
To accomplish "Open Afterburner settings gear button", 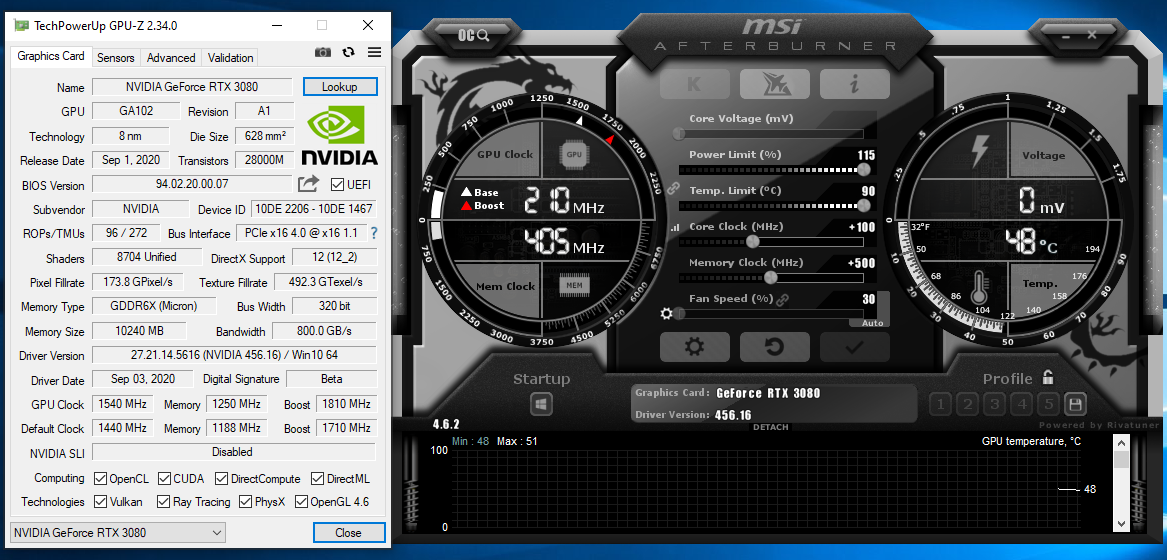I will (x=694, y=346).
